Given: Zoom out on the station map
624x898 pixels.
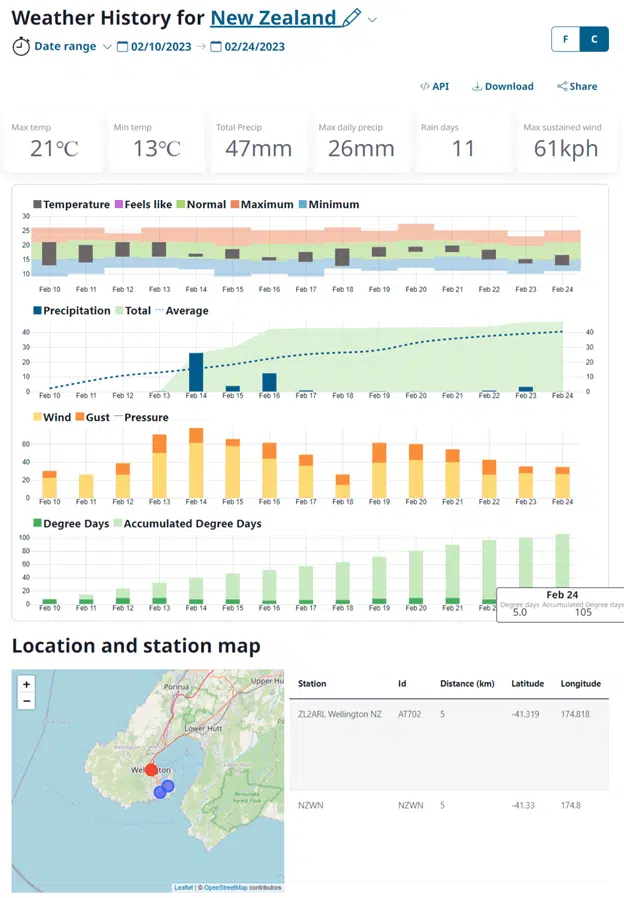Looking at the screenshot, I should tap(26, 701).
